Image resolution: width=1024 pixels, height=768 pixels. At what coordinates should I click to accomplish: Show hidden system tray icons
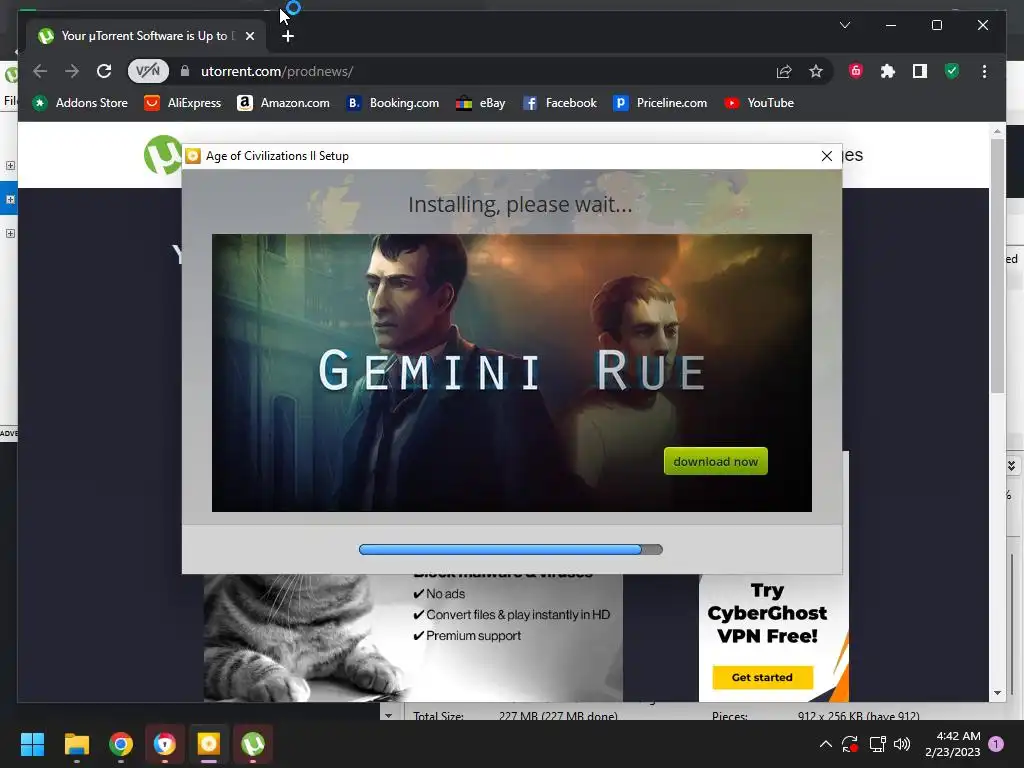point(825,744)
